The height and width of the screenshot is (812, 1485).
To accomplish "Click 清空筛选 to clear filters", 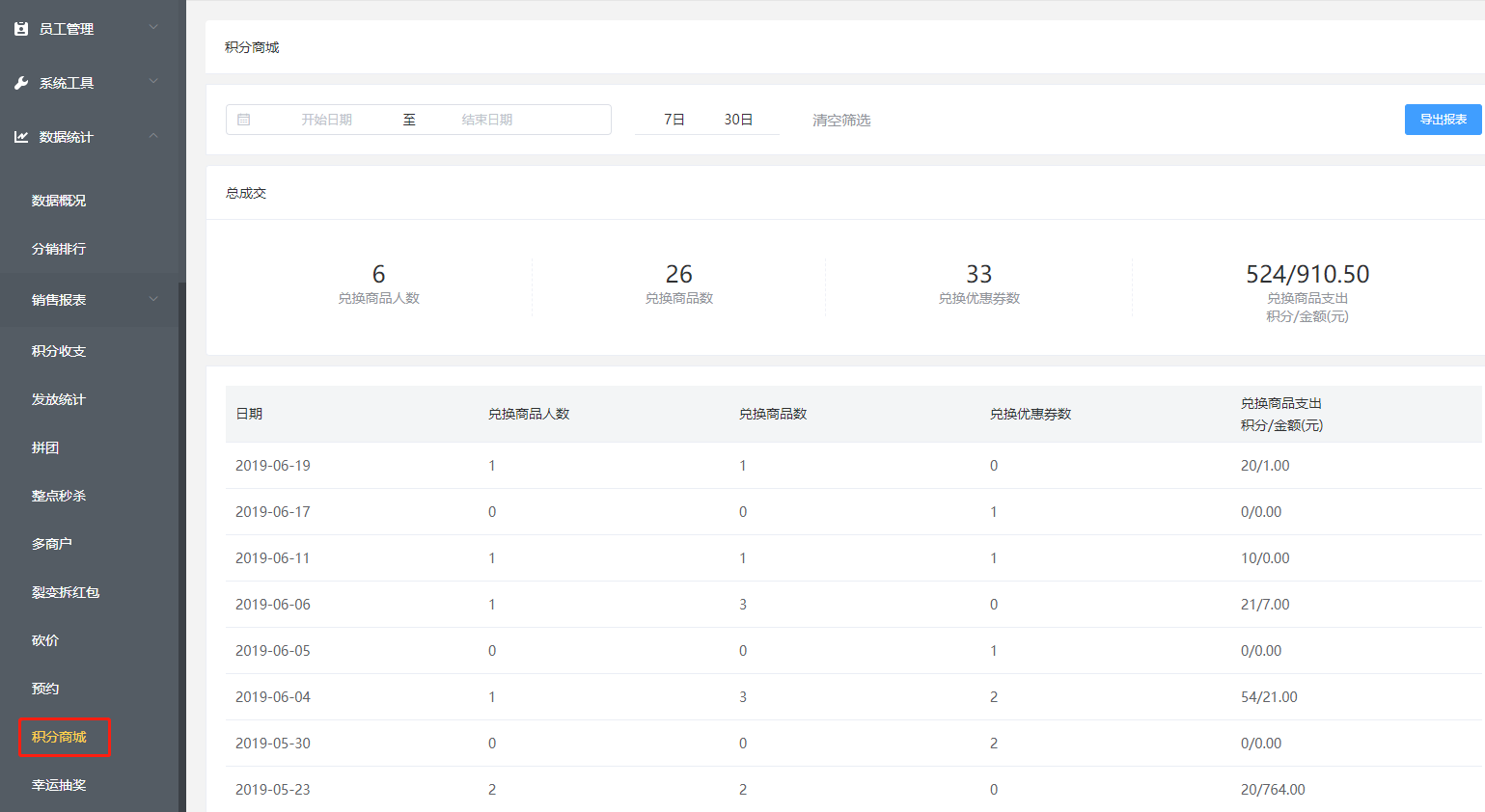I will (x=841, y=121).
